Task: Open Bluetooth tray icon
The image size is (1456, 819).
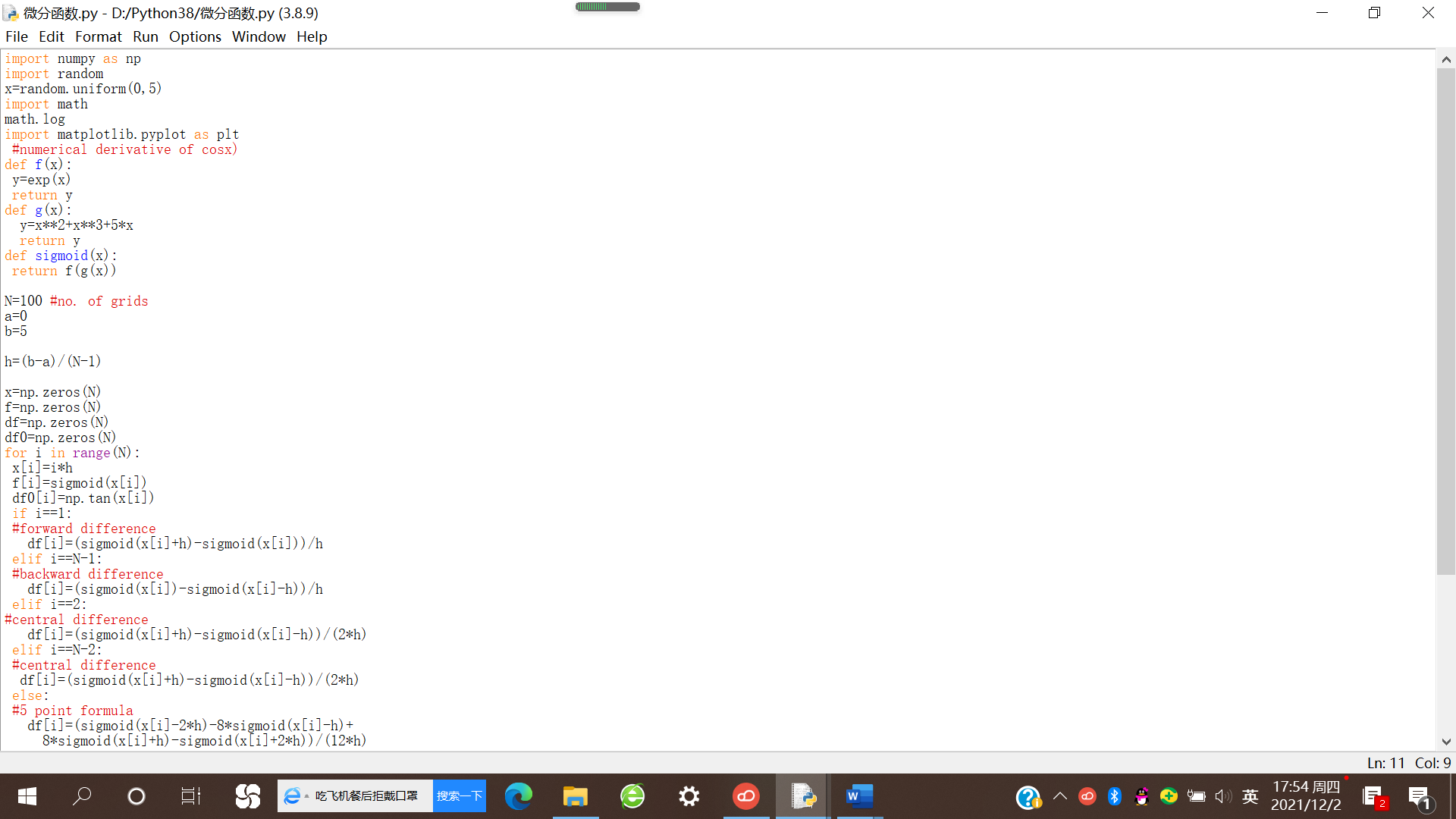Action: tap(1114, 796)
